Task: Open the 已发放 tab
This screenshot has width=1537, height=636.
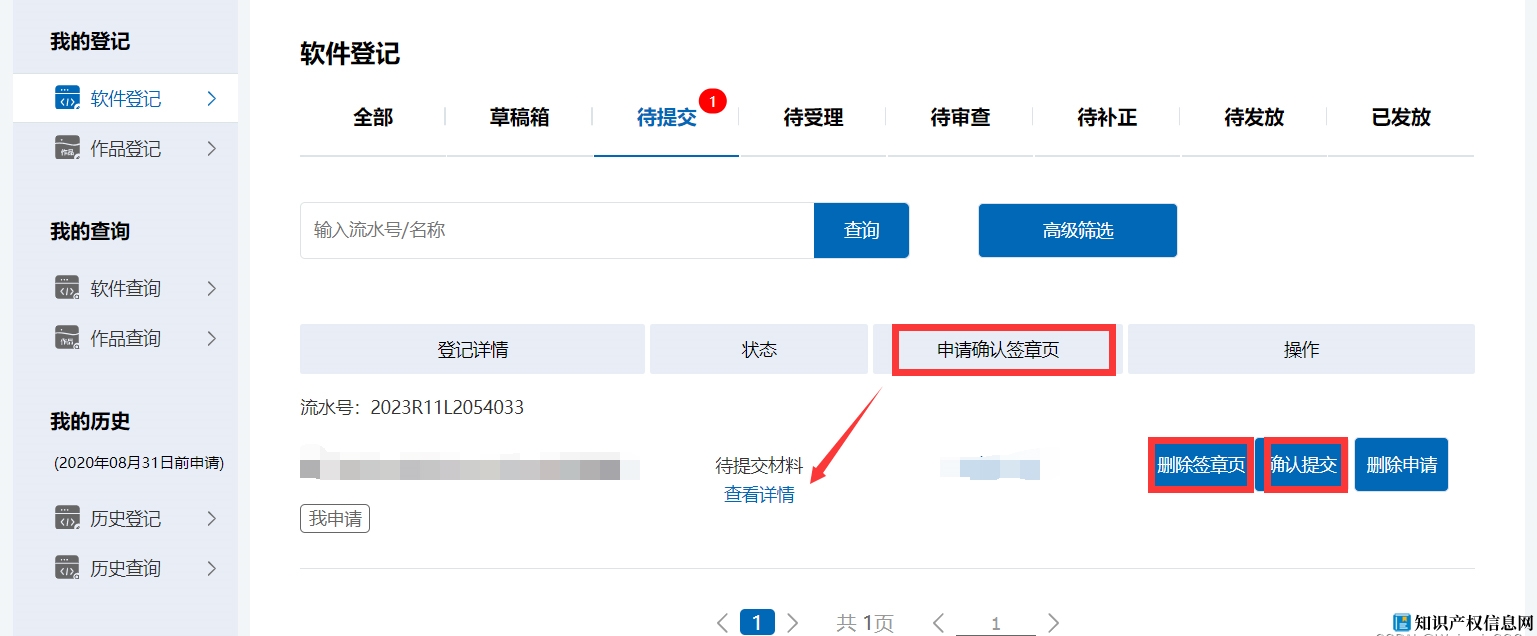Action: (1400, 118)
